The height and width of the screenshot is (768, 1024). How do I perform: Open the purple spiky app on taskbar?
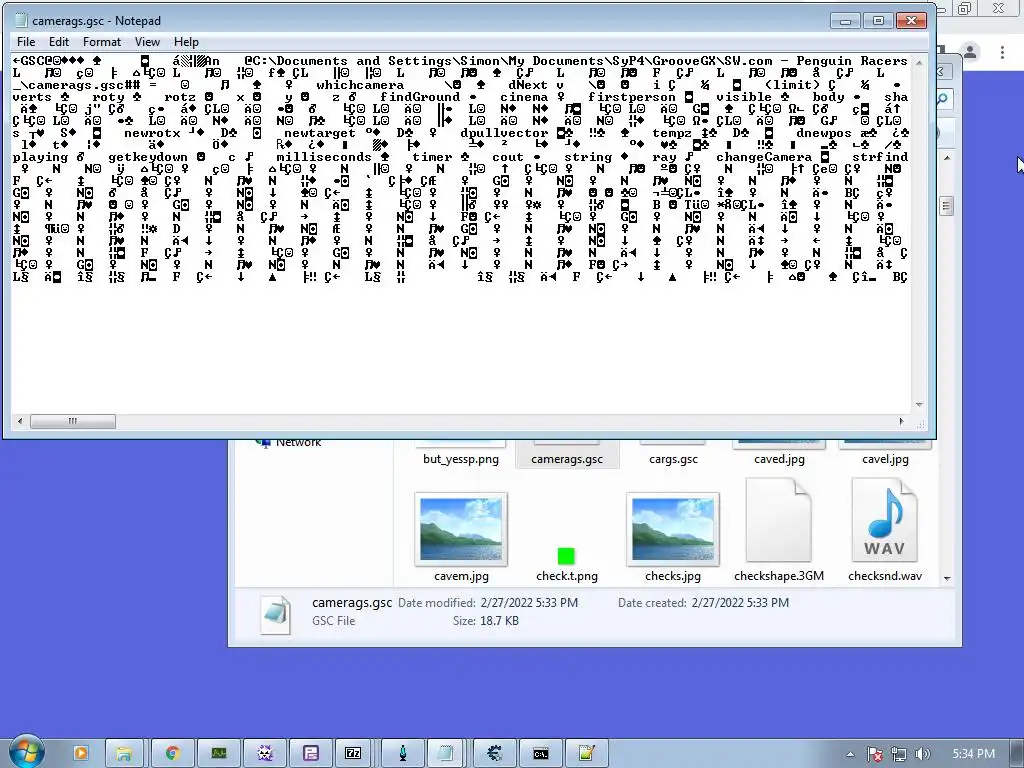264,753
